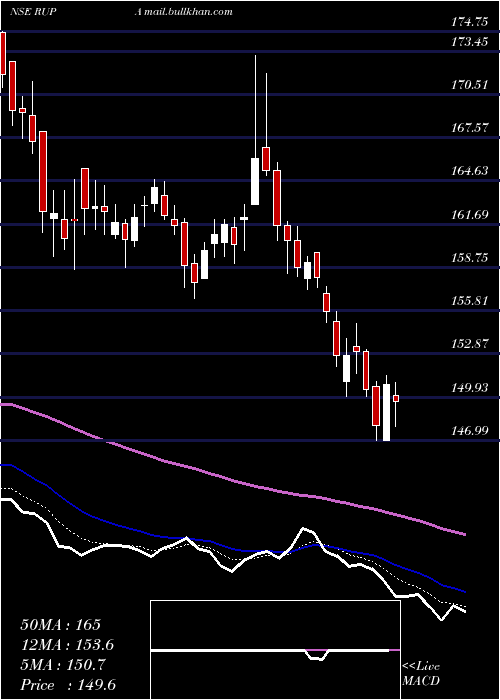500x700 pixels.
Task: Click the blue 12MA line
Action: (x=232, y=548)
